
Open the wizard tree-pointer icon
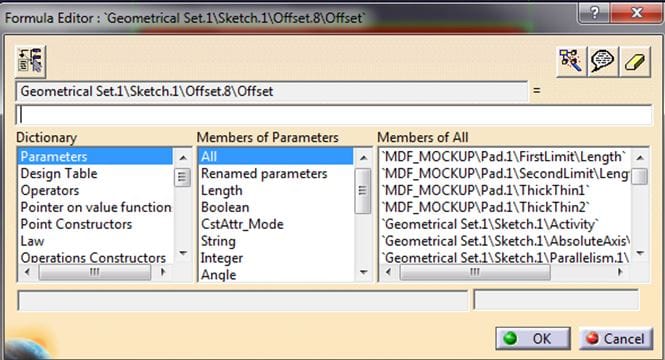pos(571,61)
